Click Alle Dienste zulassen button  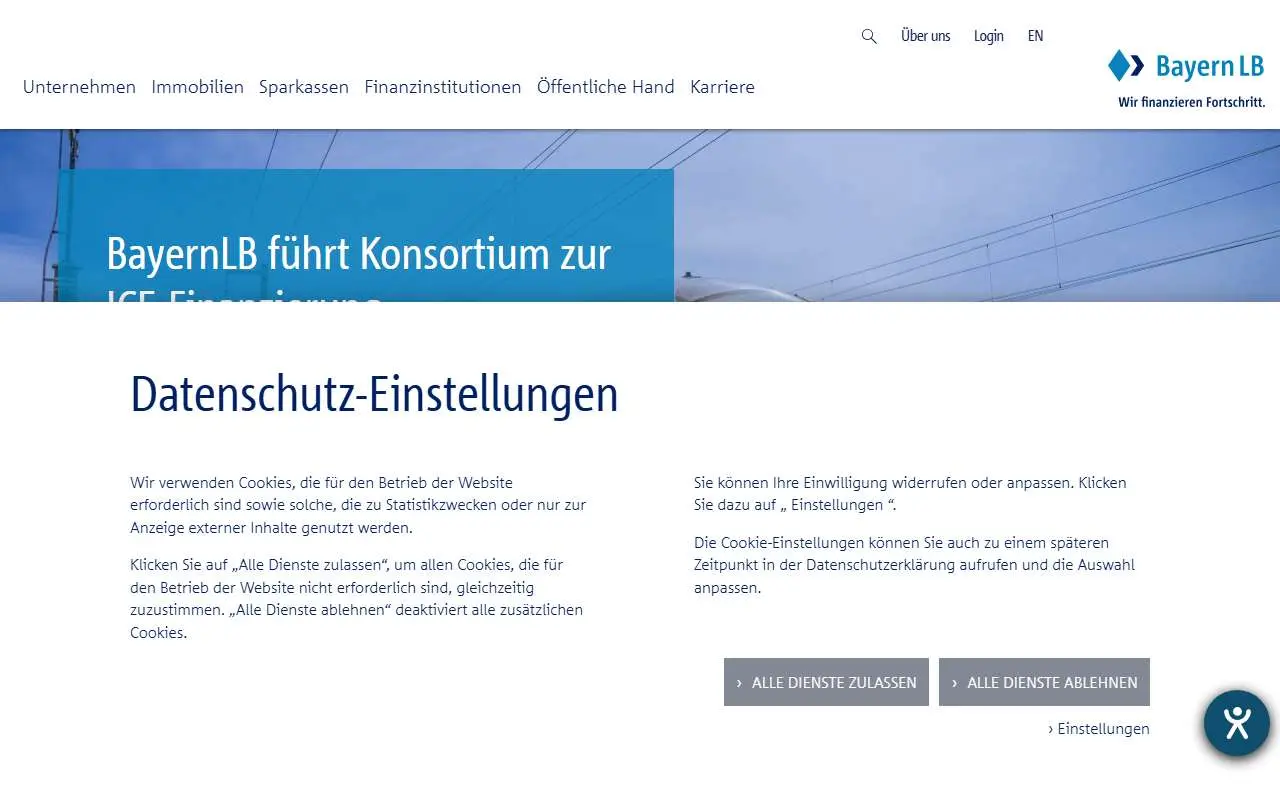pyautogui.click(x=826, y=682)
